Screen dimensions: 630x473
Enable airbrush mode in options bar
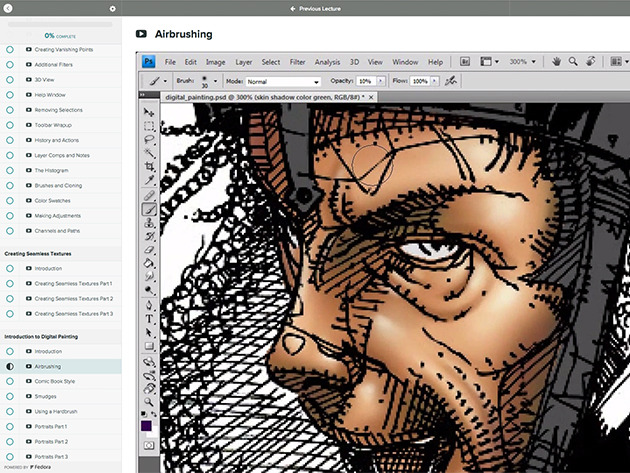[x=451, y=81]
